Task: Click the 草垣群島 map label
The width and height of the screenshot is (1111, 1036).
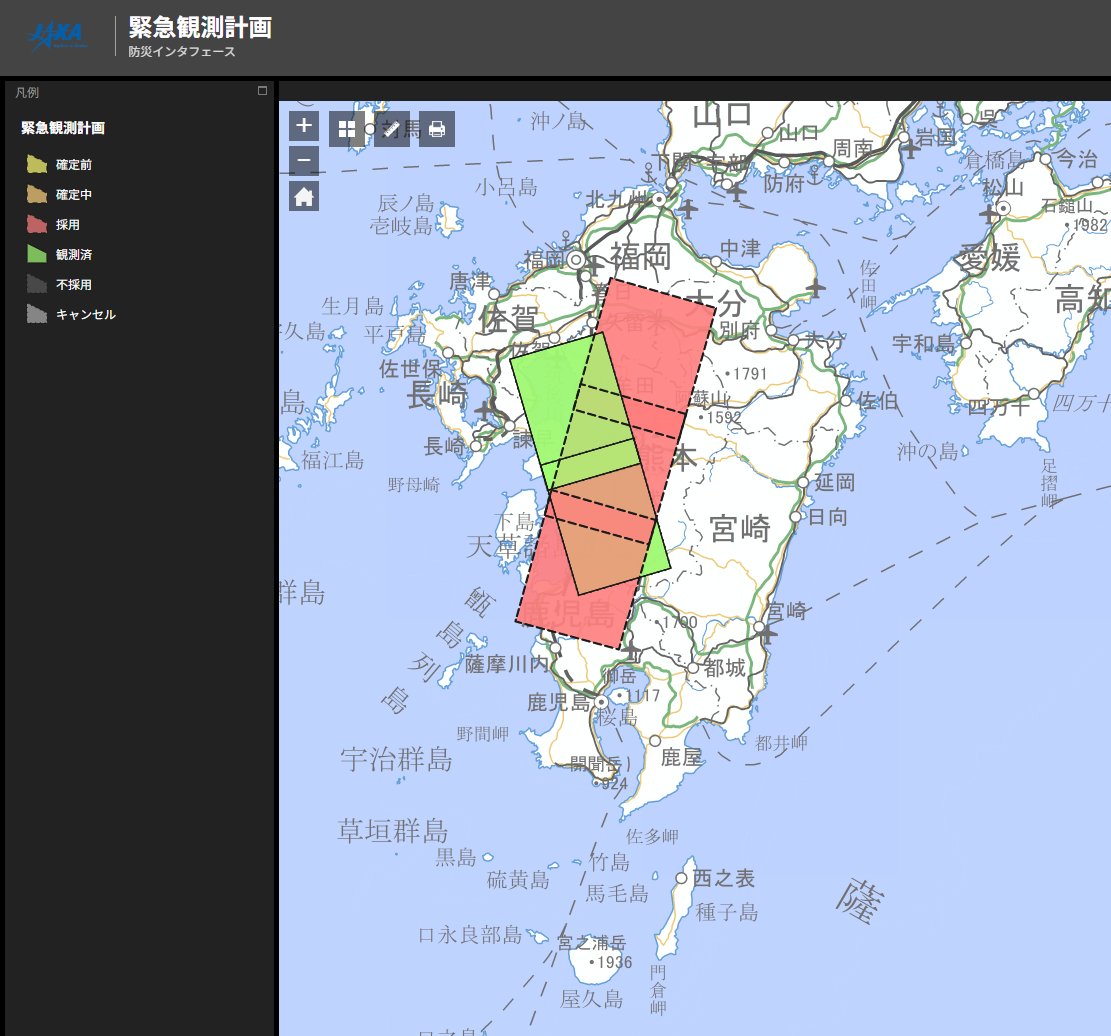Action: tap(393, 830)
